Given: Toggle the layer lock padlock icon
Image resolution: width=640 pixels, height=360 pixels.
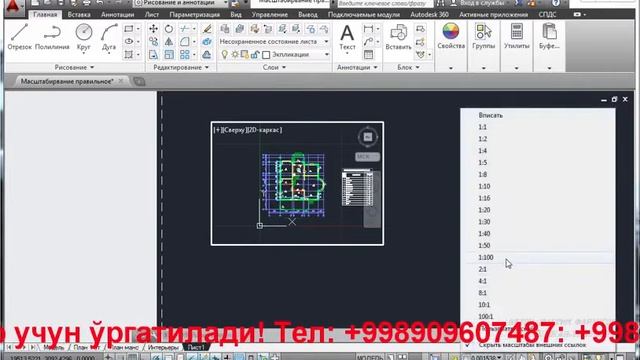Looking at the screenshot, I should [x=255, y=54].
